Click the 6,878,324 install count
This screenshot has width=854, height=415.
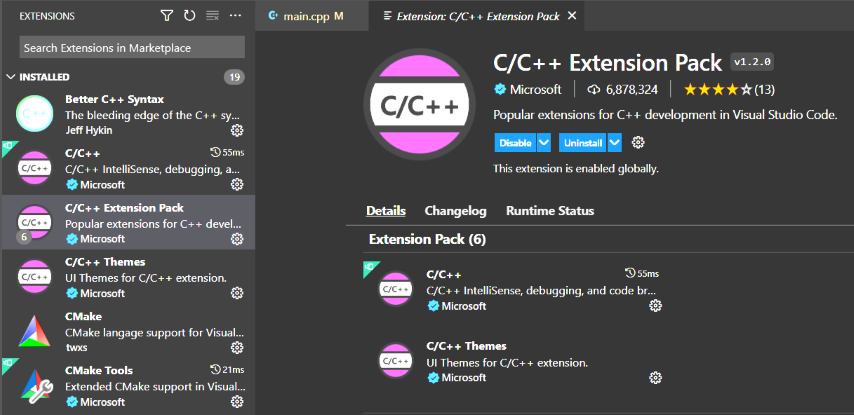point(632,90)
